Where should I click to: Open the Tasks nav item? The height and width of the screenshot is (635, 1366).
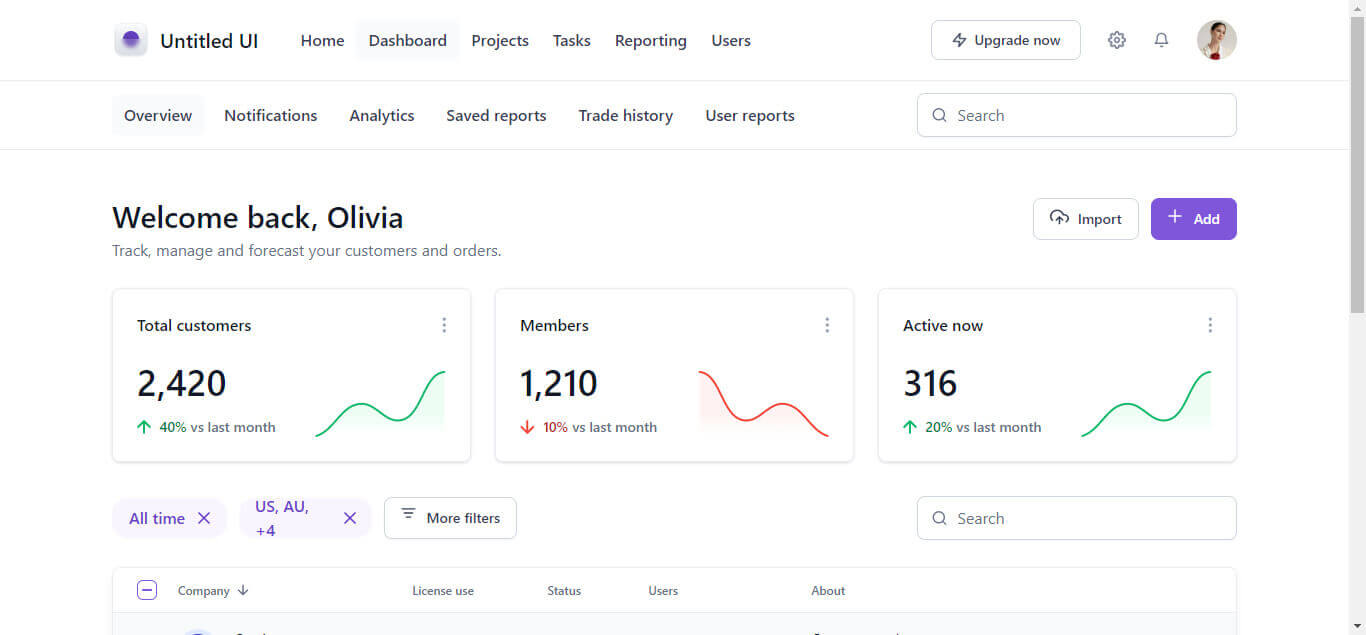click(572, 40)
